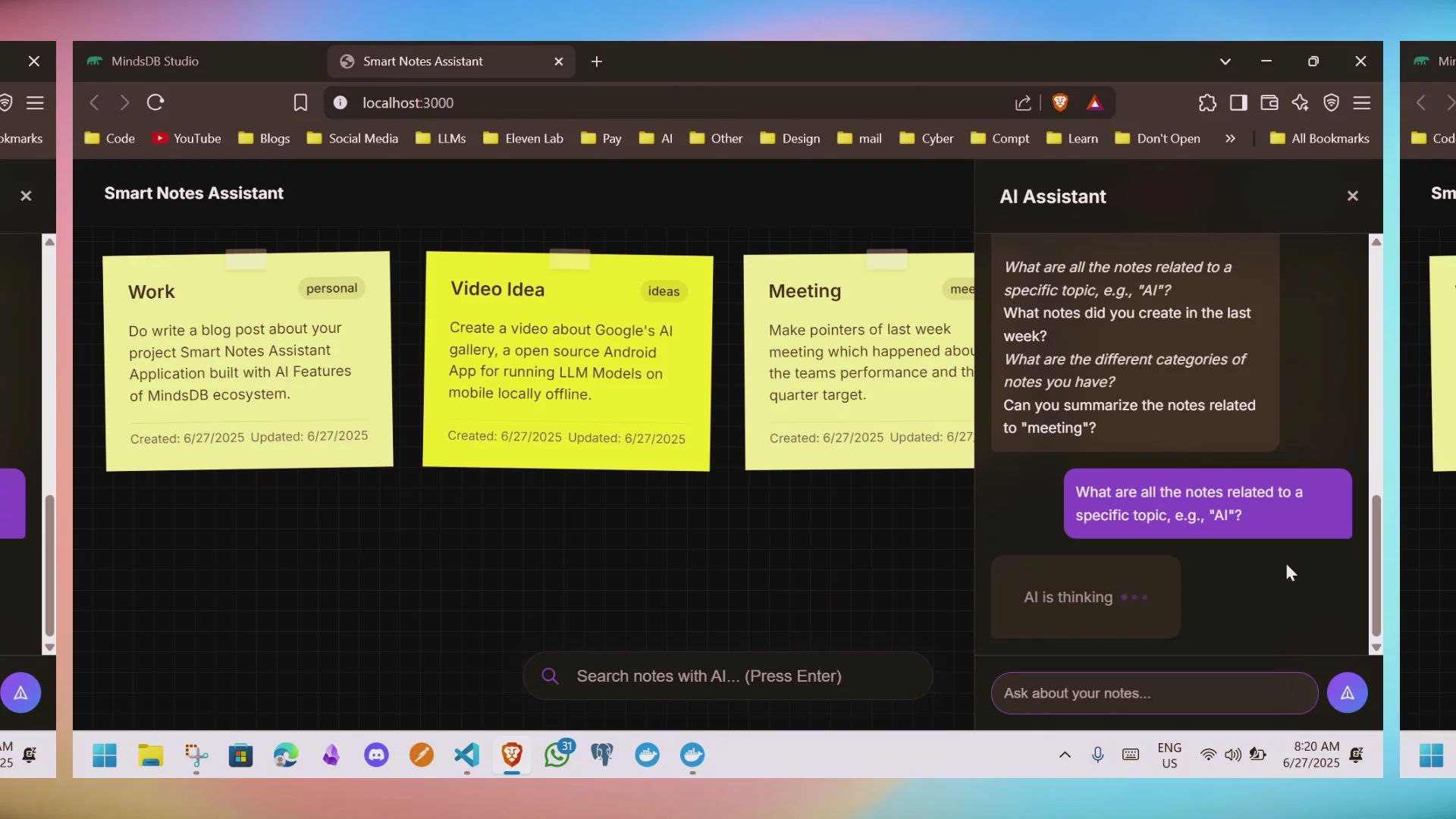Open Snipping Tool from taskbar
The height and width of the screenshot is (819, 1456).
196,755
